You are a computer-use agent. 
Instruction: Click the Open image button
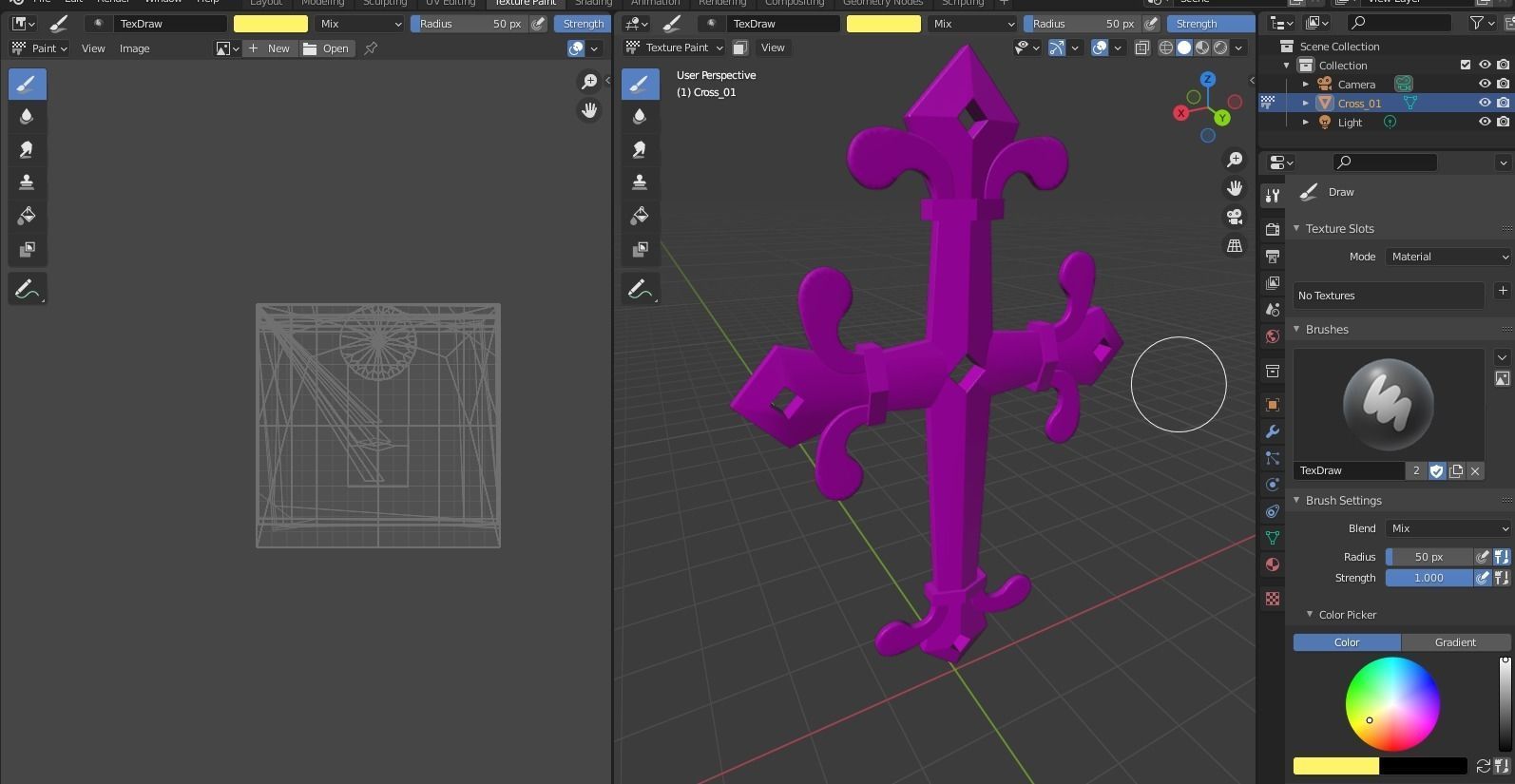point(327,48)
